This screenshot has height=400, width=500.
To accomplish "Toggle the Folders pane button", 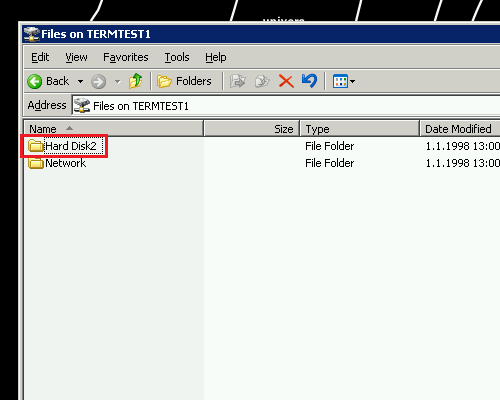I will [184, 81].
